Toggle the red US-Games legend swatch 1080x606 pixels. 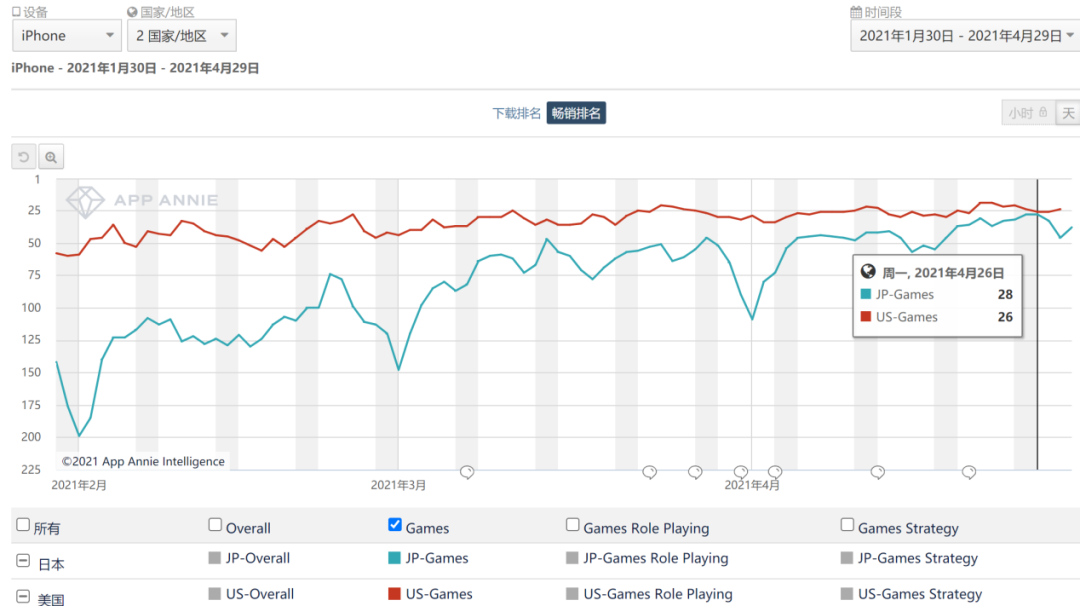394,594
